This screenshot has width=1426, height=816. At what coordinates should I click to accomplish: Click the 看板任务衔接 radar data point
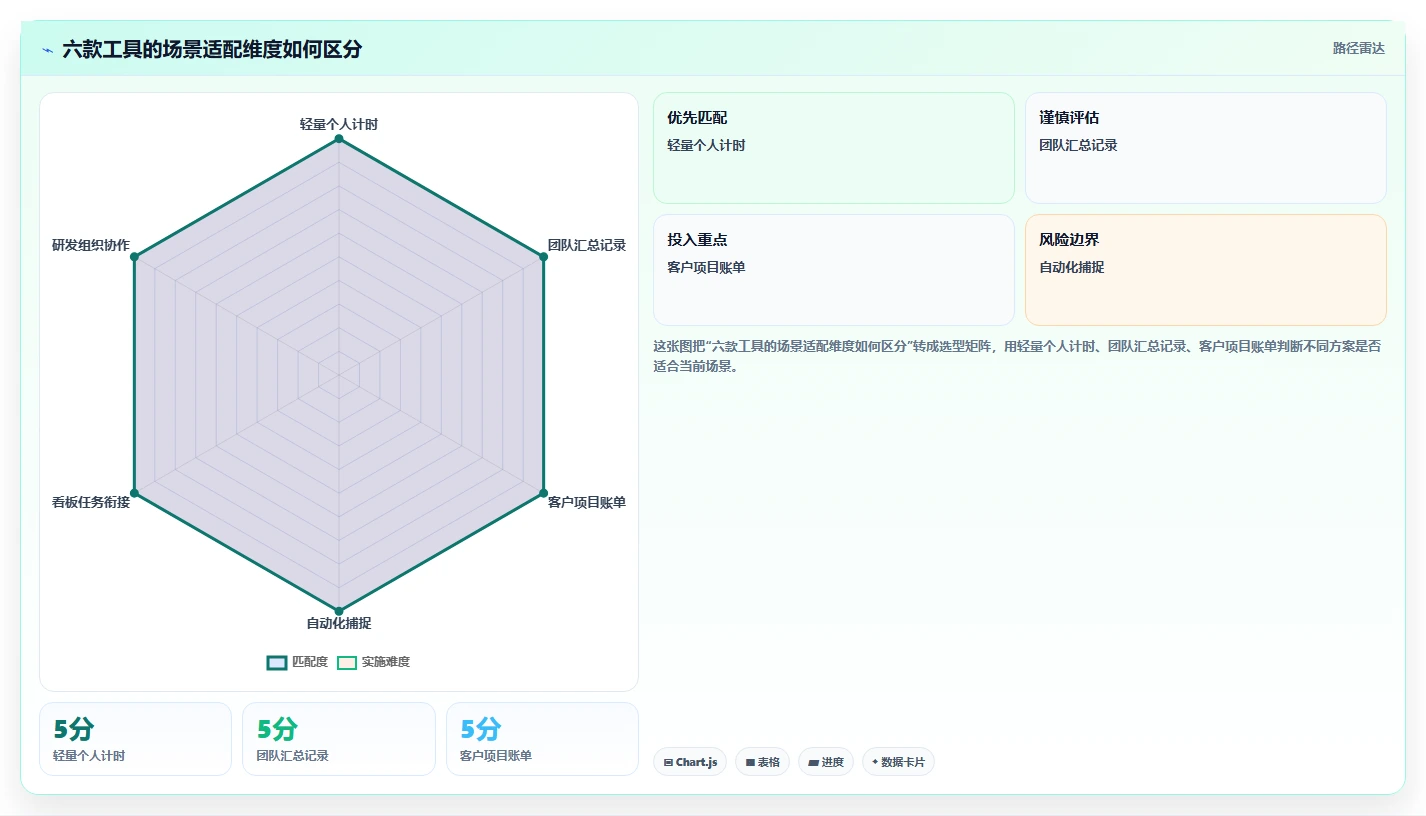pyautogui.click(x=134, y=493)
